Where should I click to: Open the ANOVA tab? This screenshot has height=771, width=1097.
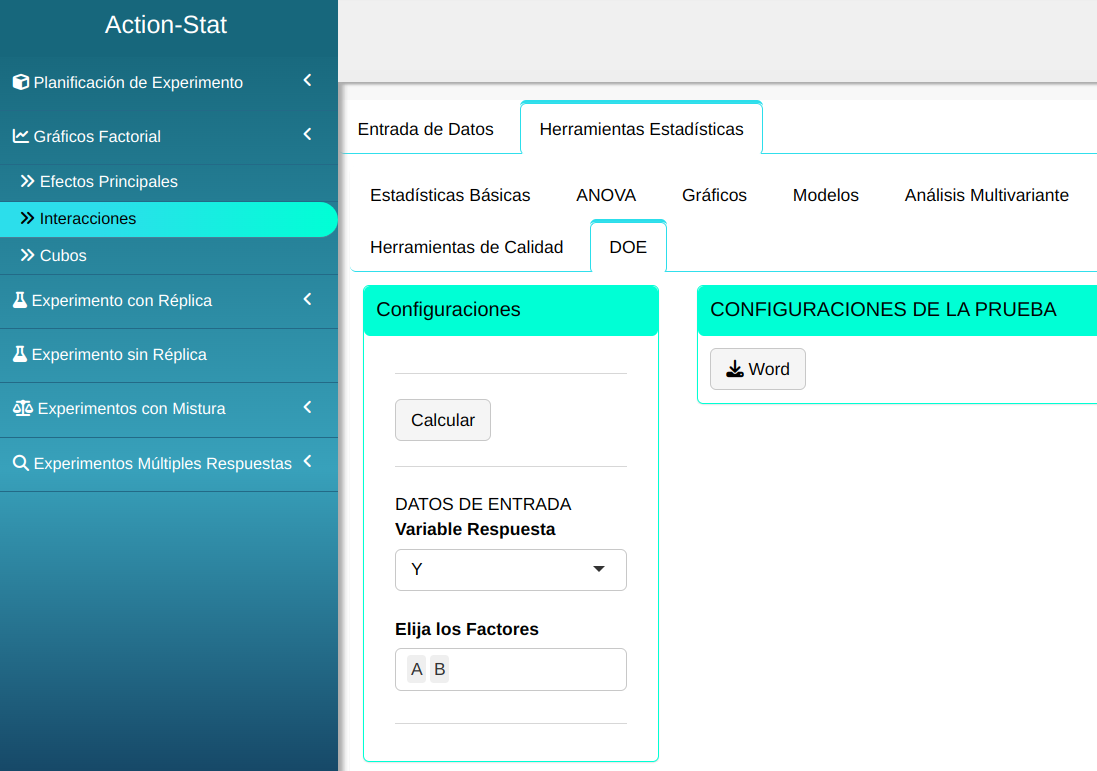point(606,195)
